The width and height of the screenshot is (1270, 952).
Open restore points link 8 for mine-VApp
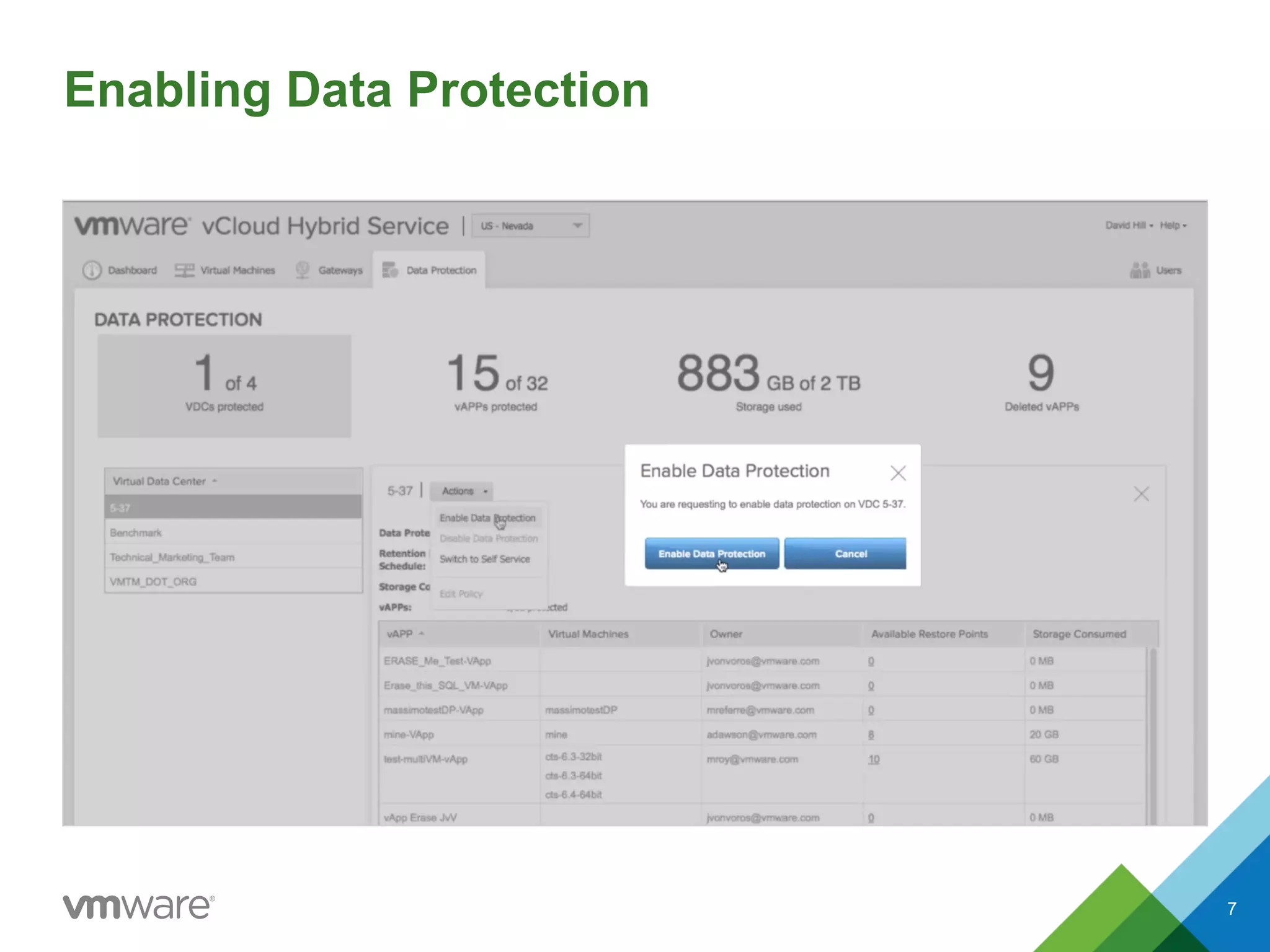pyautogui.click(x=871, y=734)
